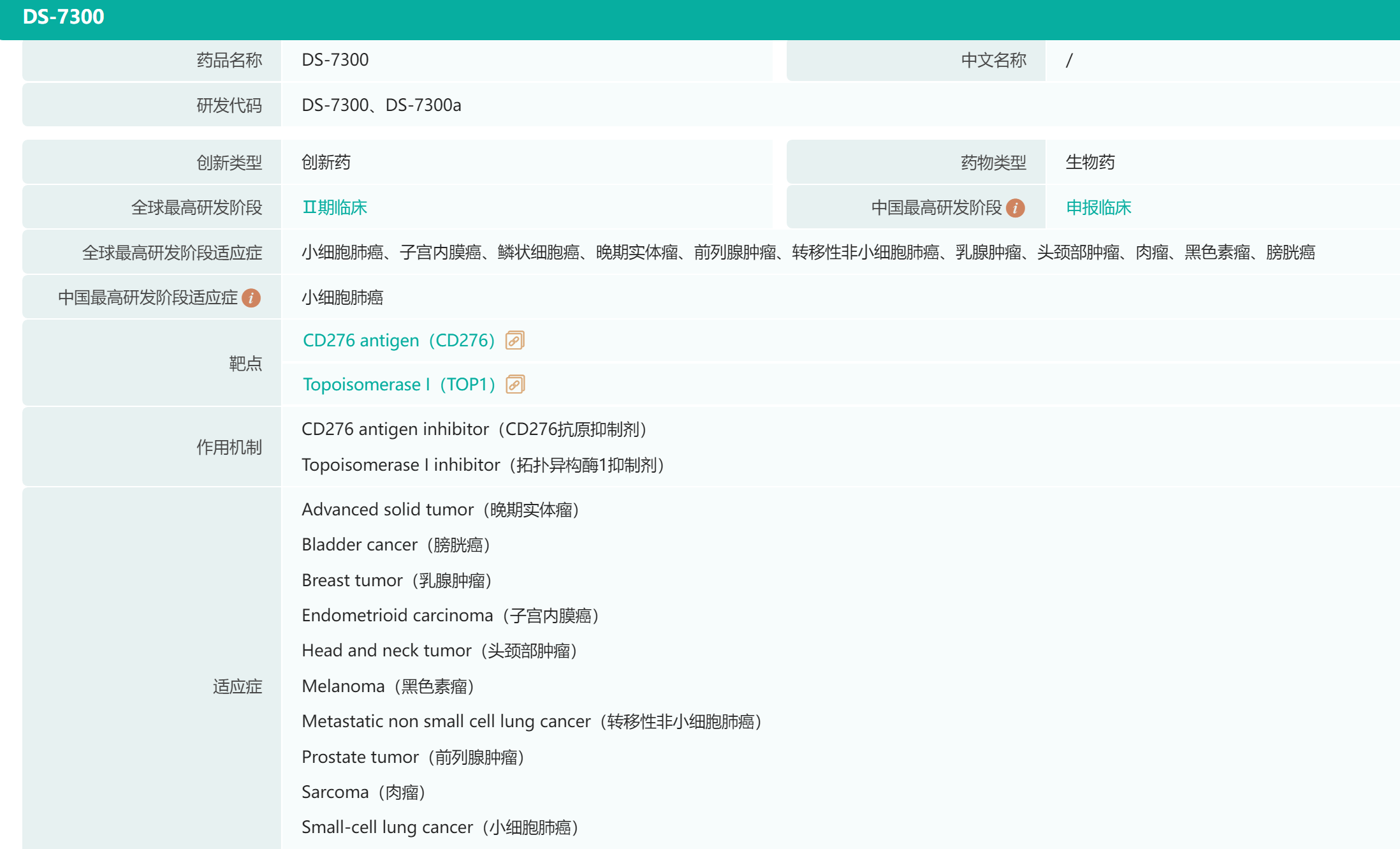The height and width of the screenshot is (849, 1400).
Task: Click Metastatic non small cell lung cancer entry
Action: coord(531,721)
